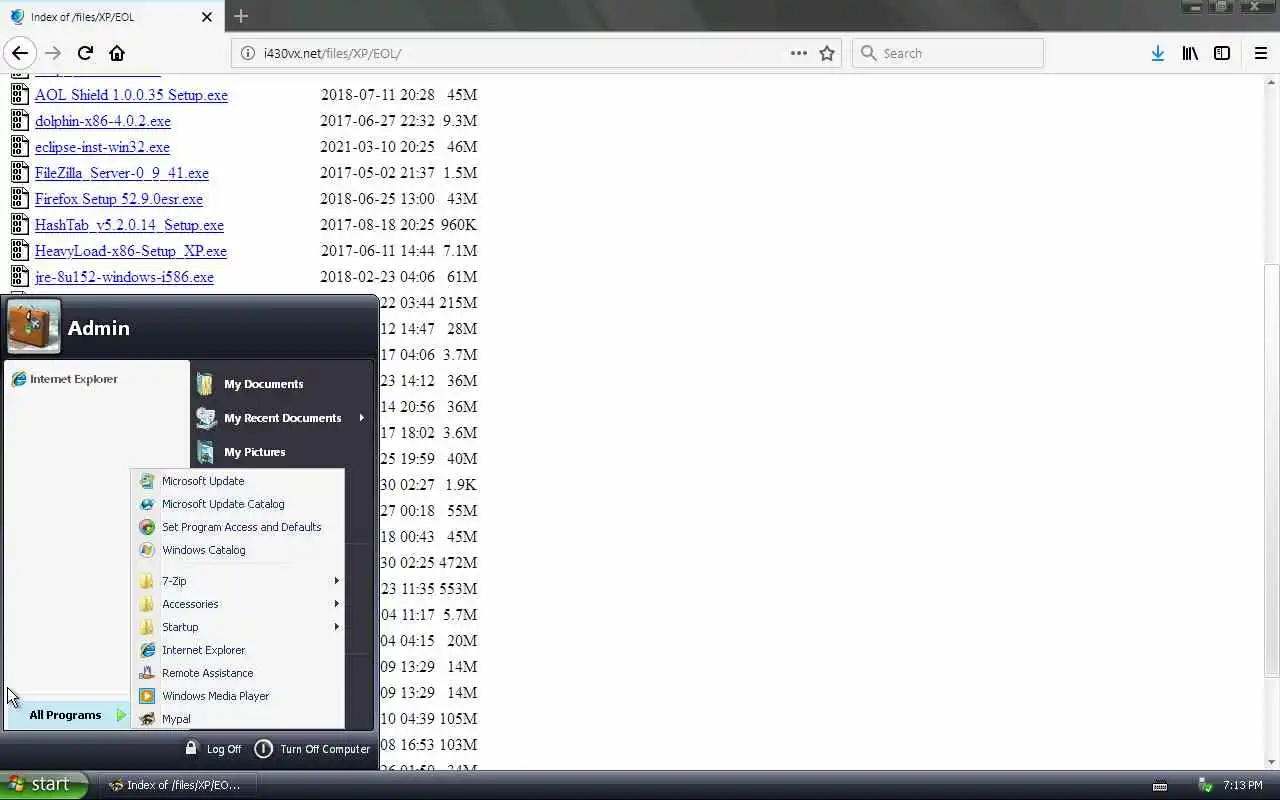Image resolution: width=1280 pixels, height=800 pixels.
Task: Click the browser Back arrow button
Action: (19, 53)
